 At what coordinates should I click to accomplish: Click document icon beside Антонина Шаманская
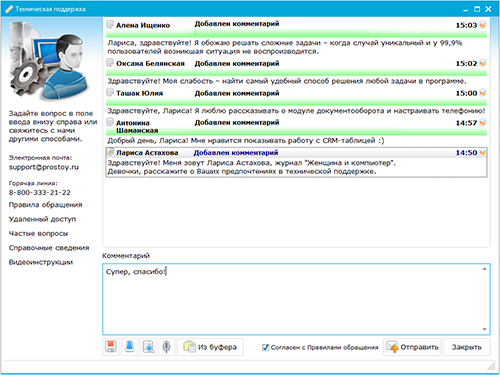110,122
